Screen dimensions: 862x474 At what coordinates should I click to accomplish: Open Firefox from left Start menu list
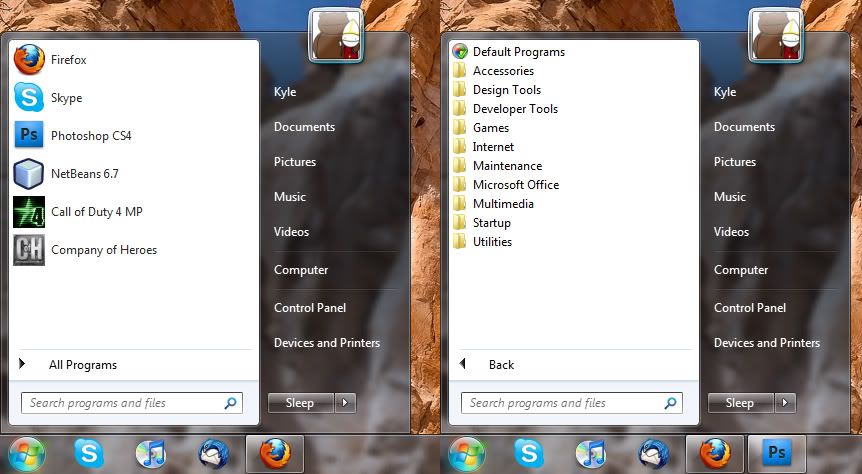134,59
